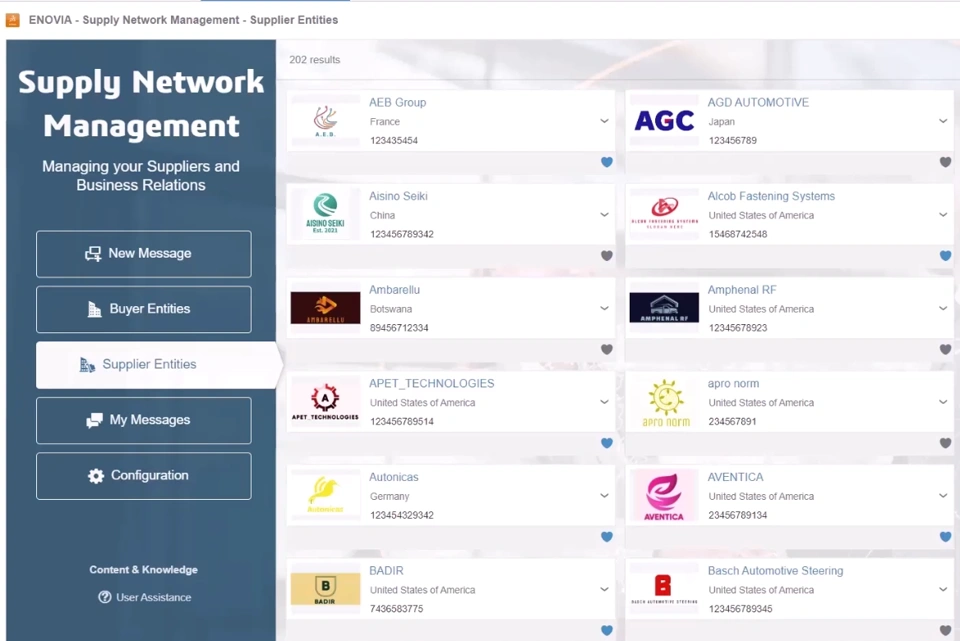Image resolution: width=960 pixels, height=641 pixels.
Task: Expand the Aisino Seiki card chevron
Action: click(x=604, y=215)
